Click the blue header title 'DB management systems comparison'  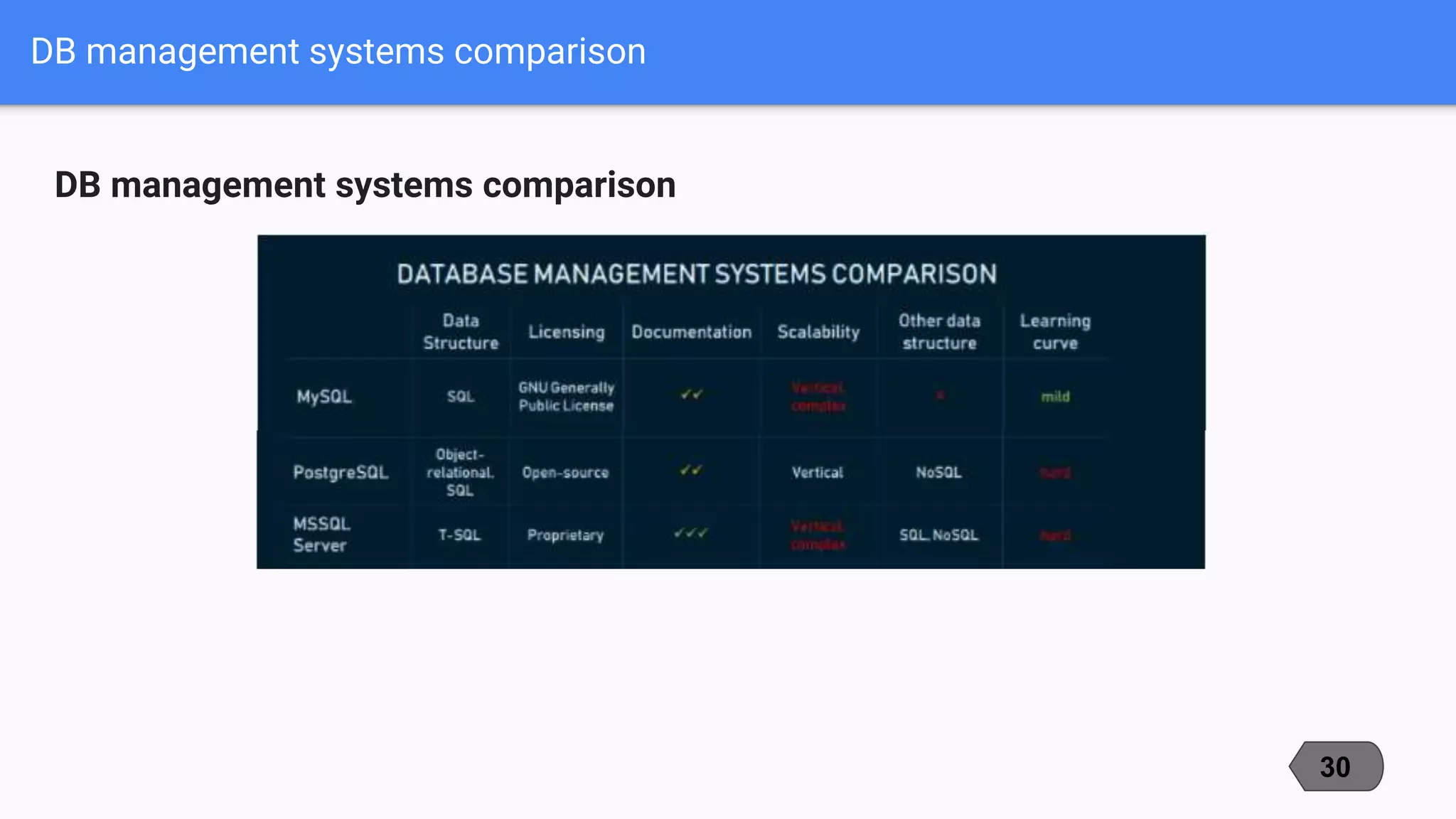pyautogui.click(x=338, y=52)
